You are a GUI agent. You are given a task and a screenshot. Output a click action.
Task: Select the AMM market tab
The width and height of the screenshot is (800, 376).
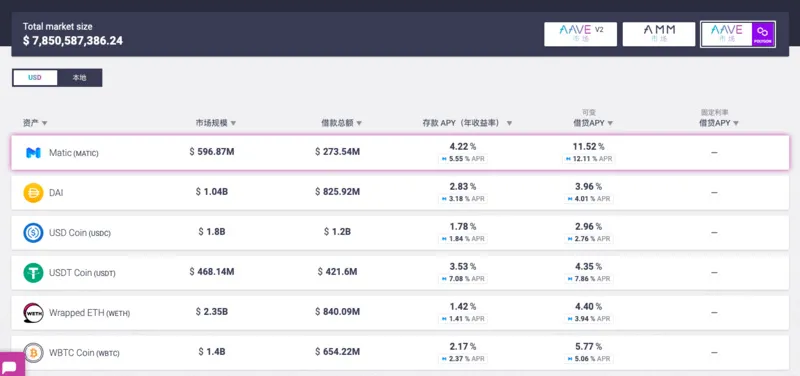click(659, 34)
